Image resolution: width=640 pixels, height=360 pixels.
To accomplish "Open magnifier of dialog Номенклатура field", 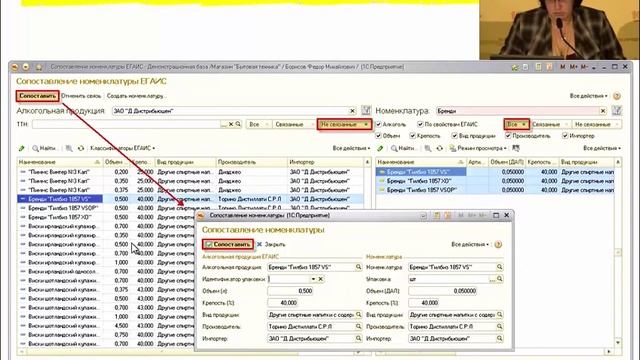I will point(500,267).
